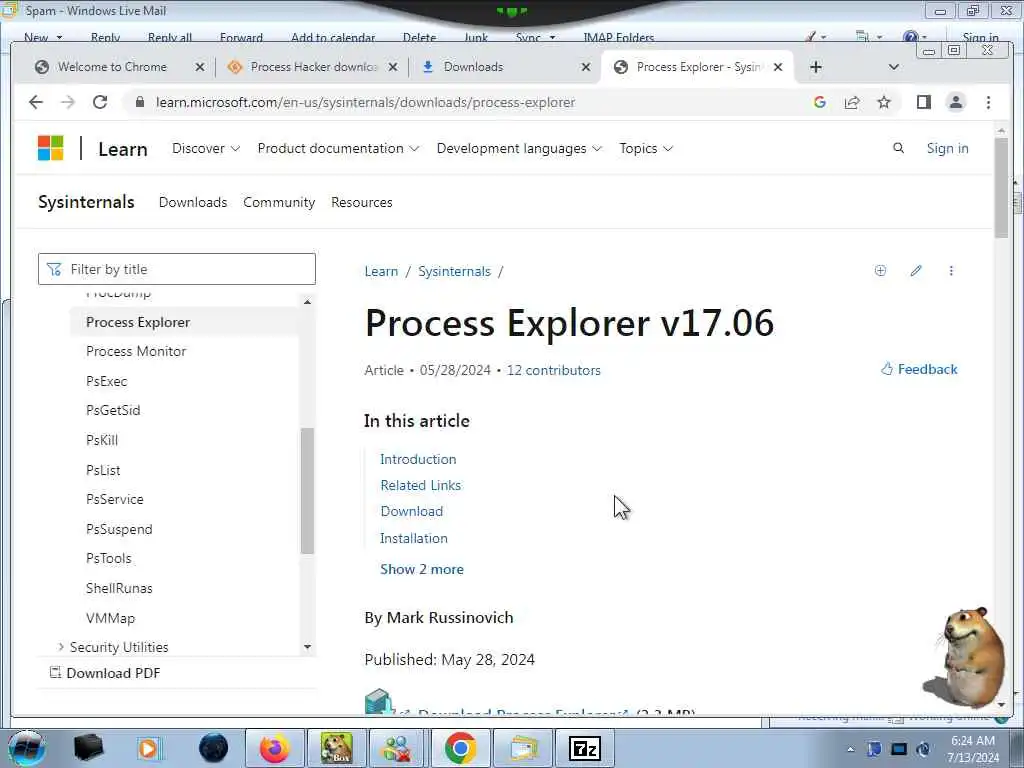Viewport: 1024px width, 768px height.
Task: Click the Sign in link
Action: point(947,148)
